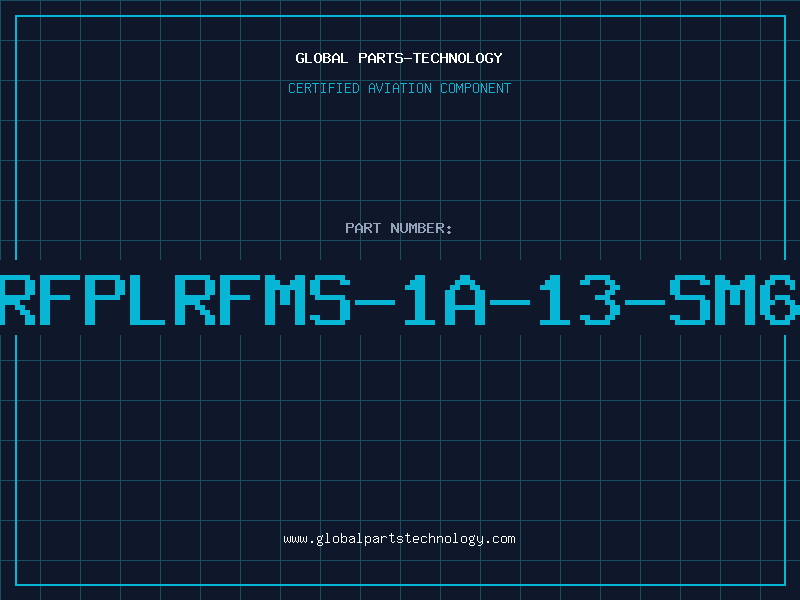Select the RFPLRFMS-1A-13-SM6 part number text
800x600 pixels.
point(399,300)
